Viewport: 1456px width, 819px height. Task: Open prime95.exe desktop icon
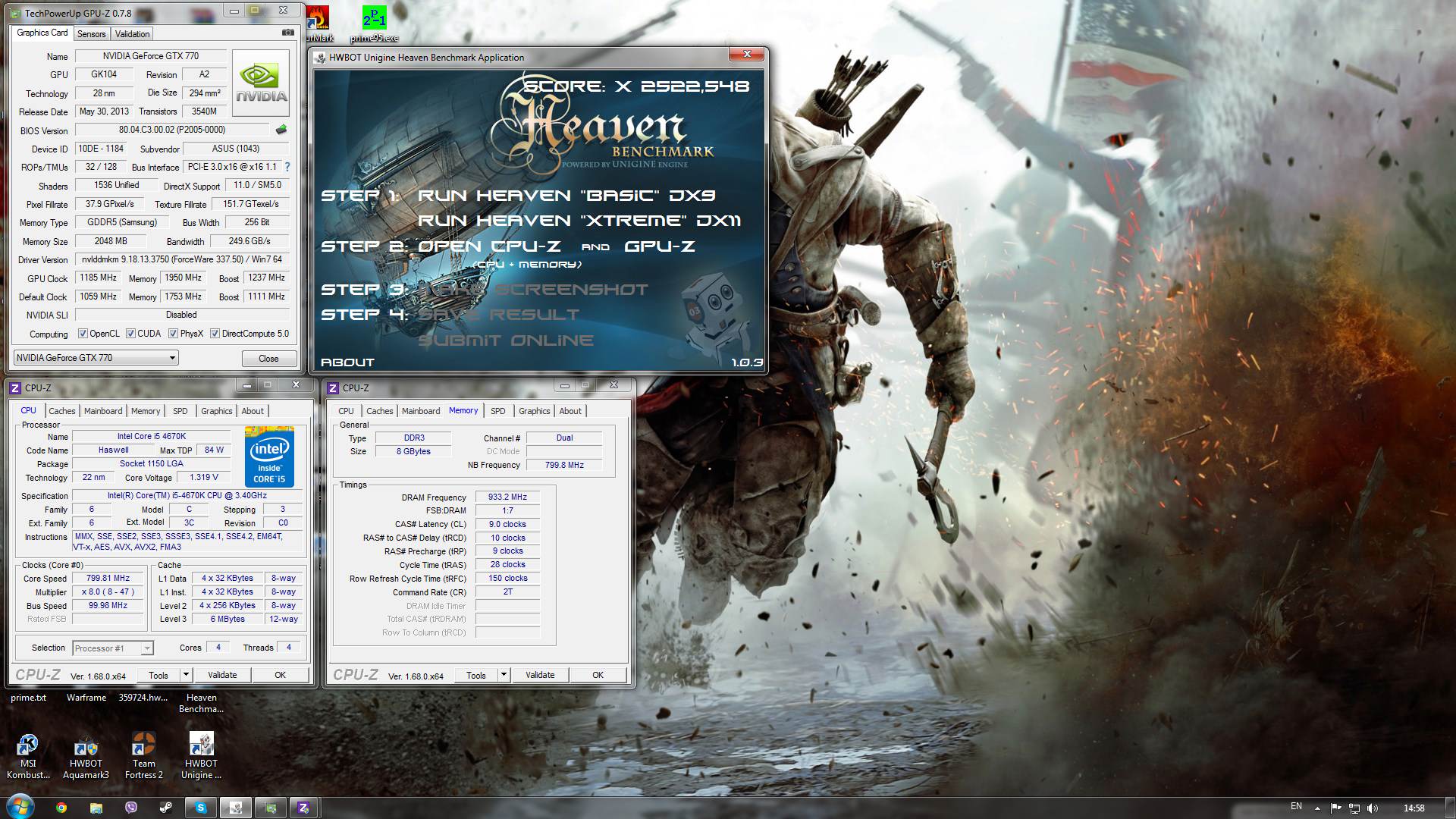coord(374,23)
